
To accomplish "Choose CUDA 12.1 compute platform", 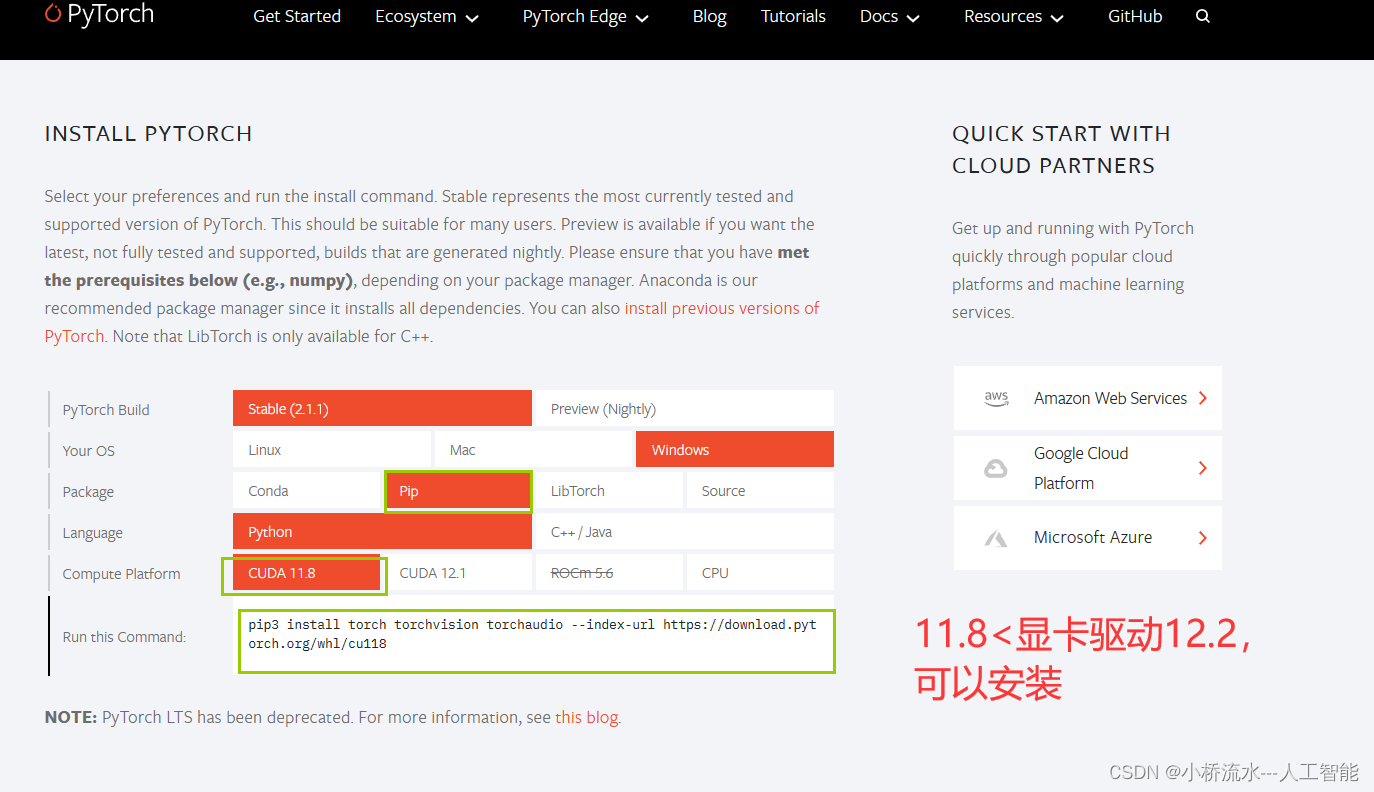I will pyautogui.click(x=458, y=573).
